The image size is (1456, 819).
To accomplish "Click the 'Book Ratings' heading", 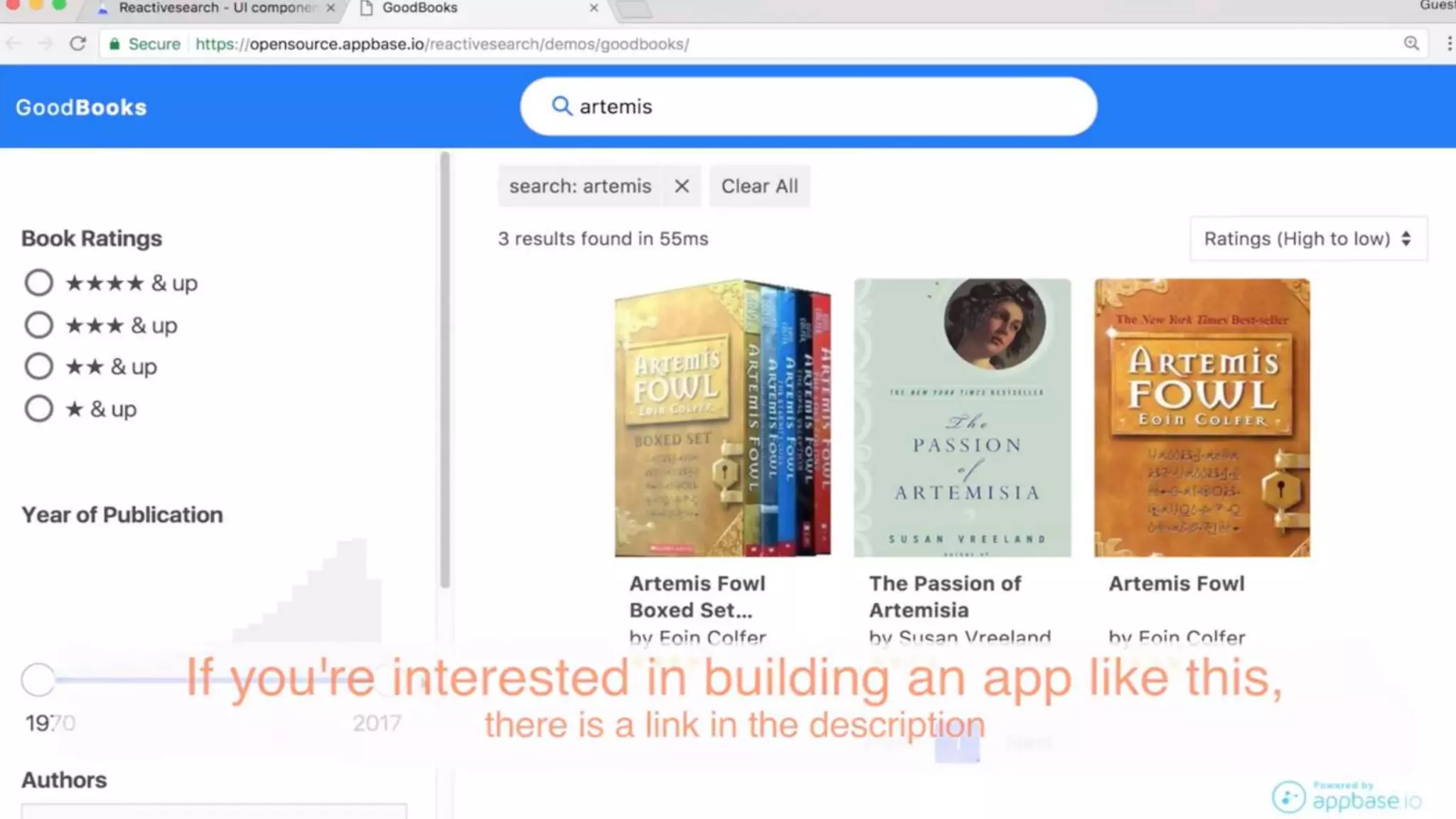I will click(x=92, y=239).
